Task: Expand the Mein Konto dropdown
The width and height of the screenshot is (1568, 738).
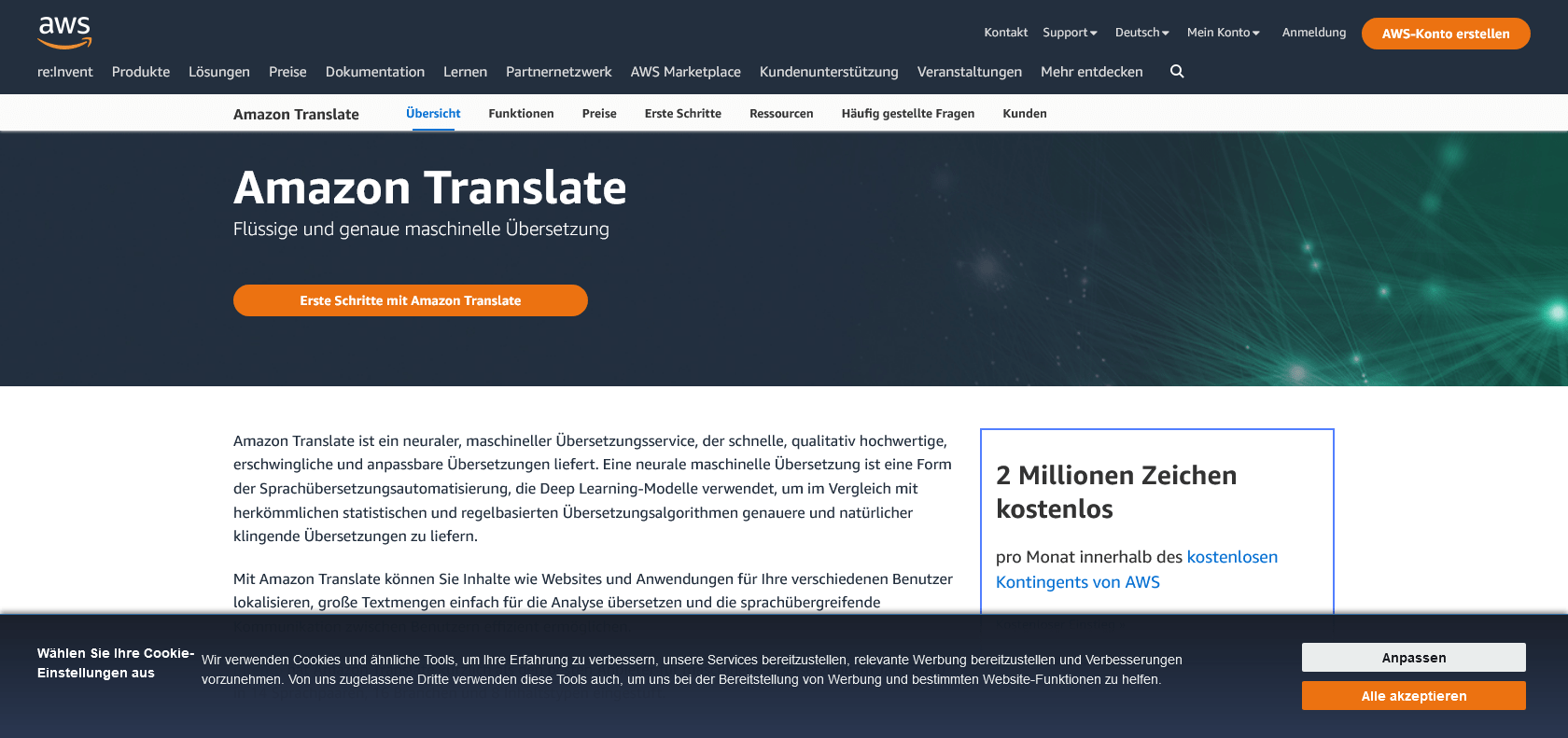Action: pos(1223,33)
